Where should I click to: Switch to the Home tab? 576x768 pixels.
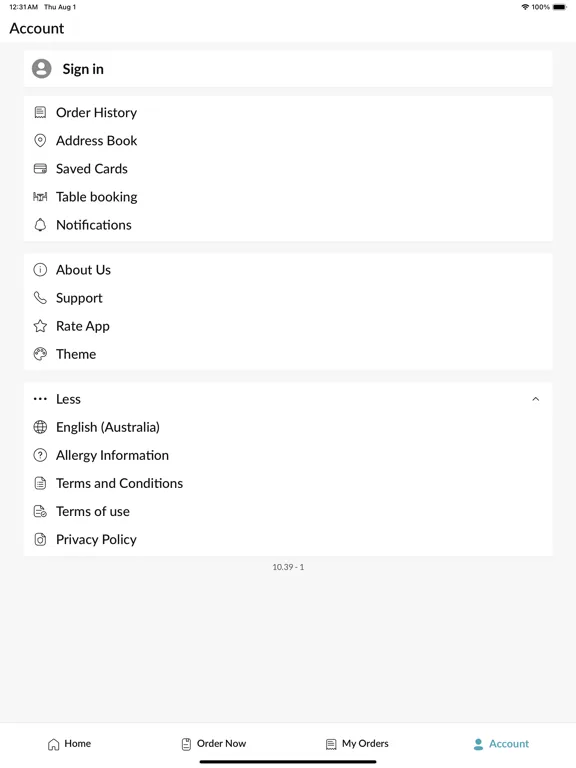point(69,744)
